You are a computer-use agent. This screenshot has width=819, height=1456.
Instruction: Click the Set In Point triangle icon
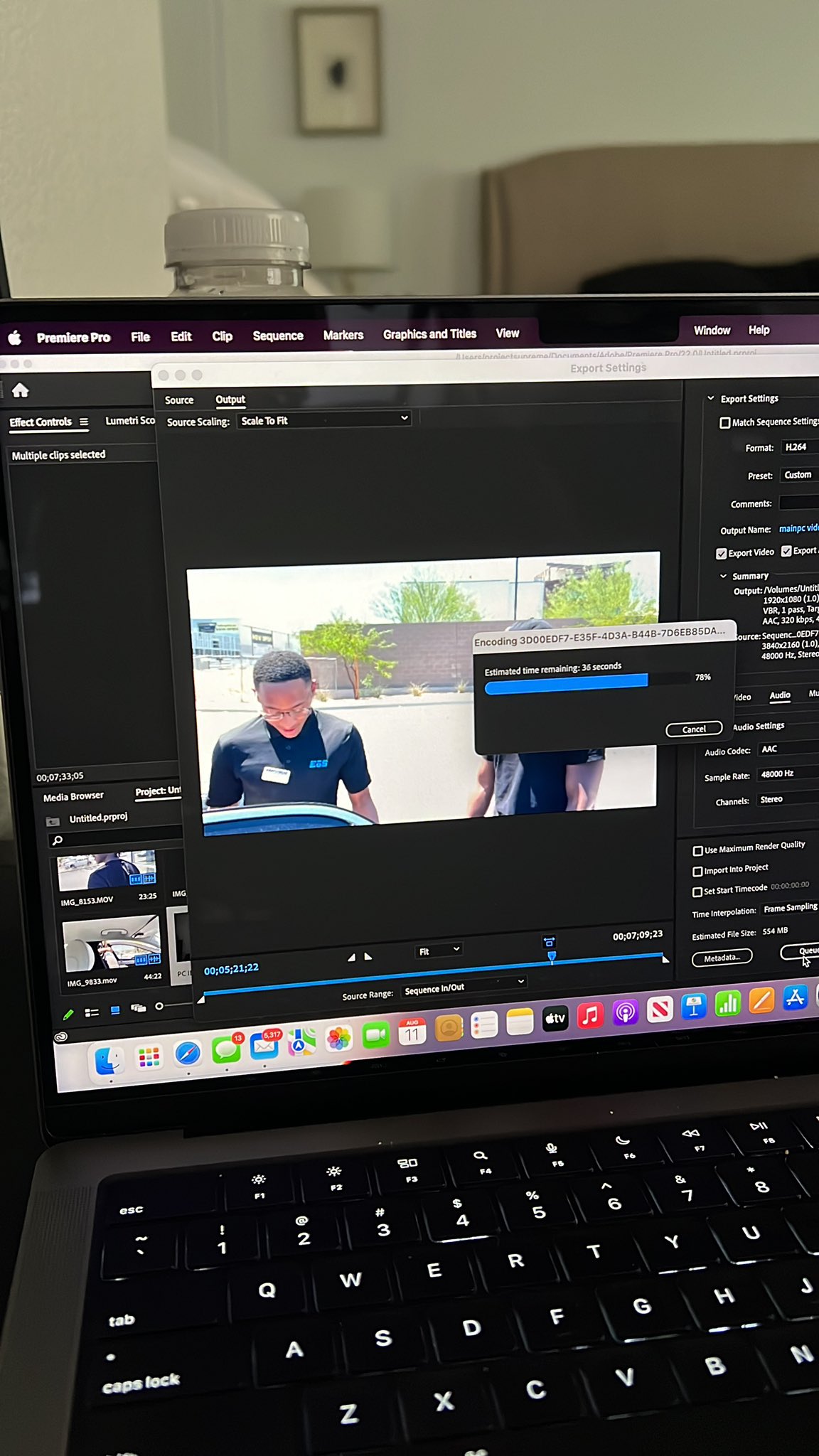click(351, 958)
